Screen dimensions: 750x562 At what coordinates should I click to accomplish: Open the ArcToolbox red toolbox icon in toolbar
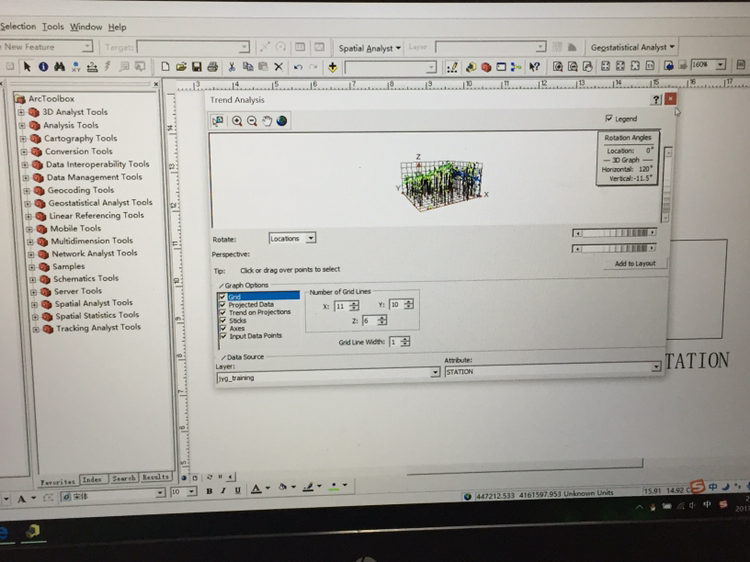click(x=486, y=67)
